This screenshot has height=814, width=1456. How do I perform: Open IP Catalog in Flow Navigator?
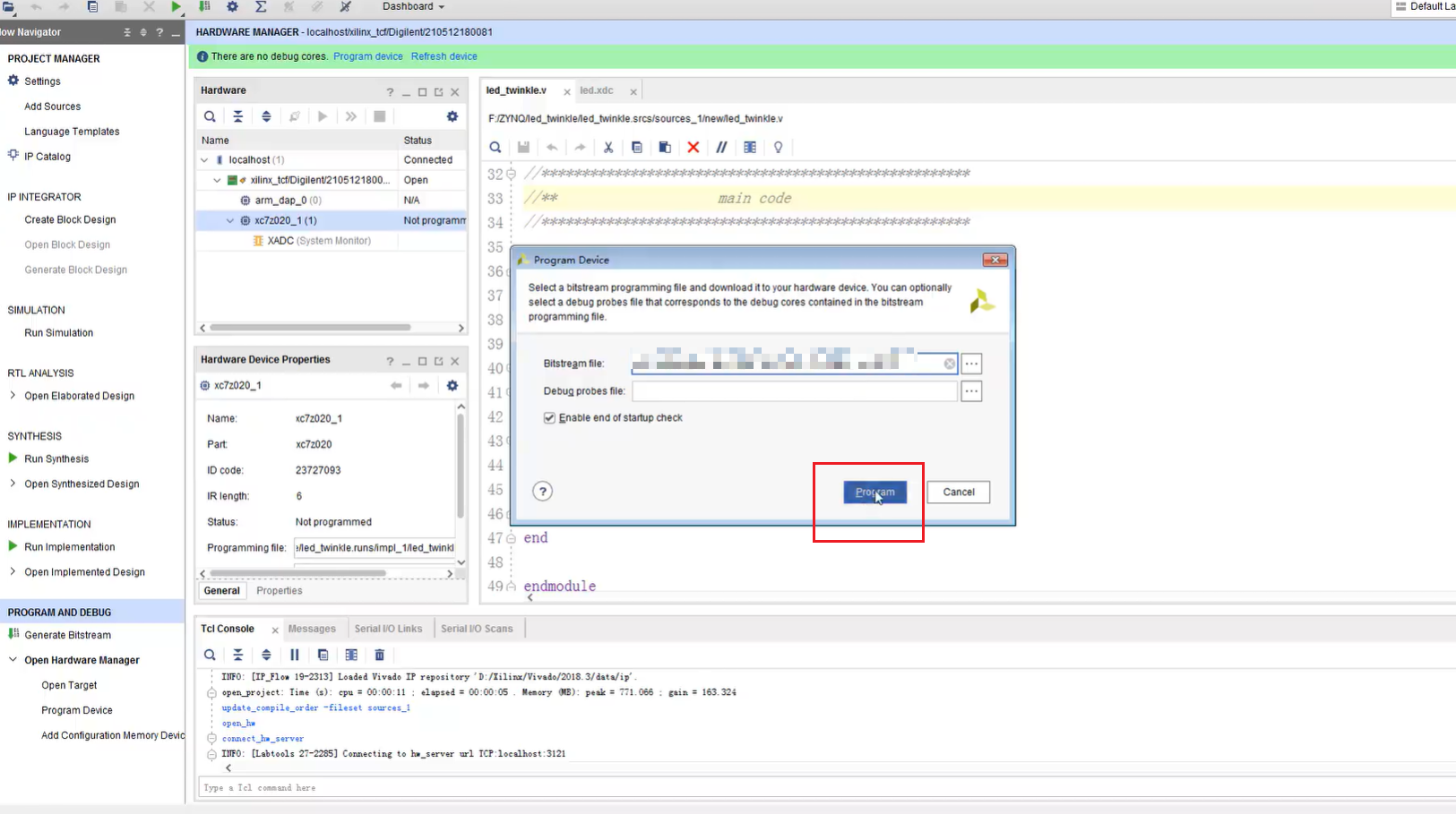(47, 156)
